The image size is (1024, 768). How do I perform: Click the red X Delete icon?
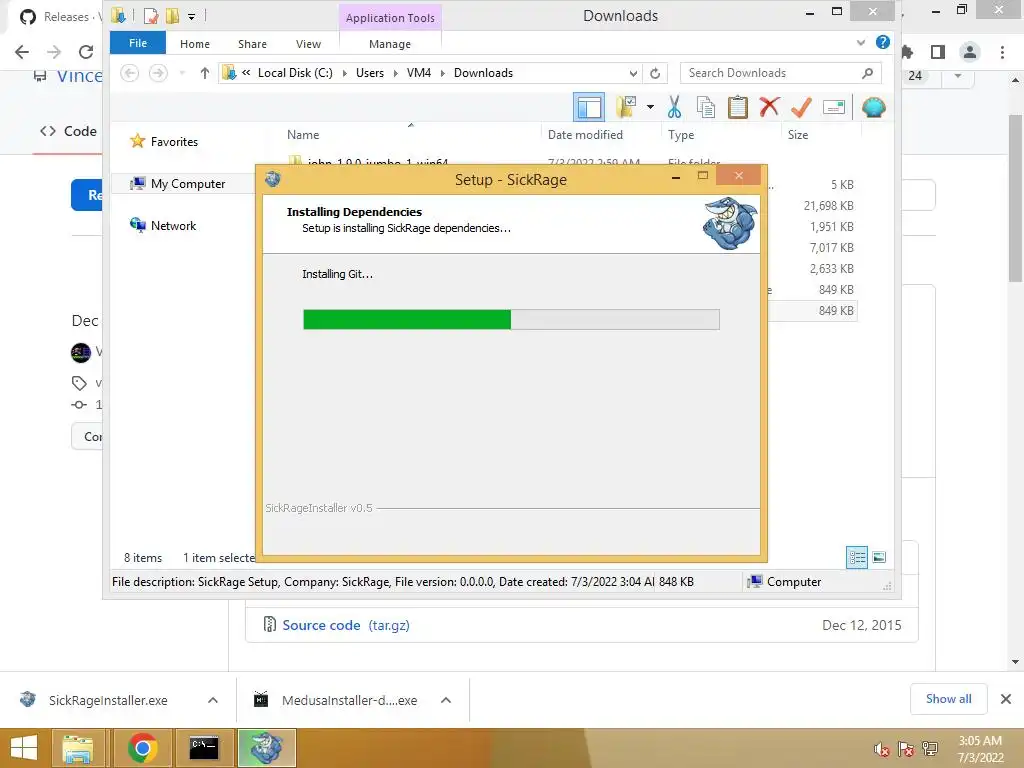pyautogui.click(x=770, y=106)
